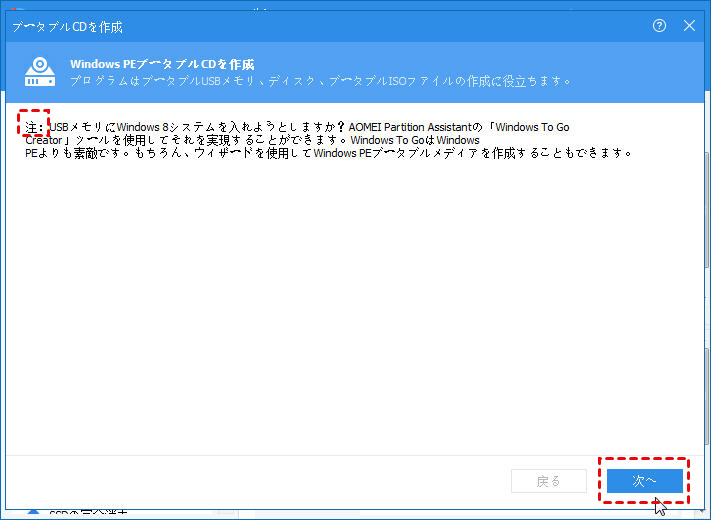This screenshot has height=520, width=711.
Task: Click the ブータブルCDを作成 window title text
Action: pos(67,27)
